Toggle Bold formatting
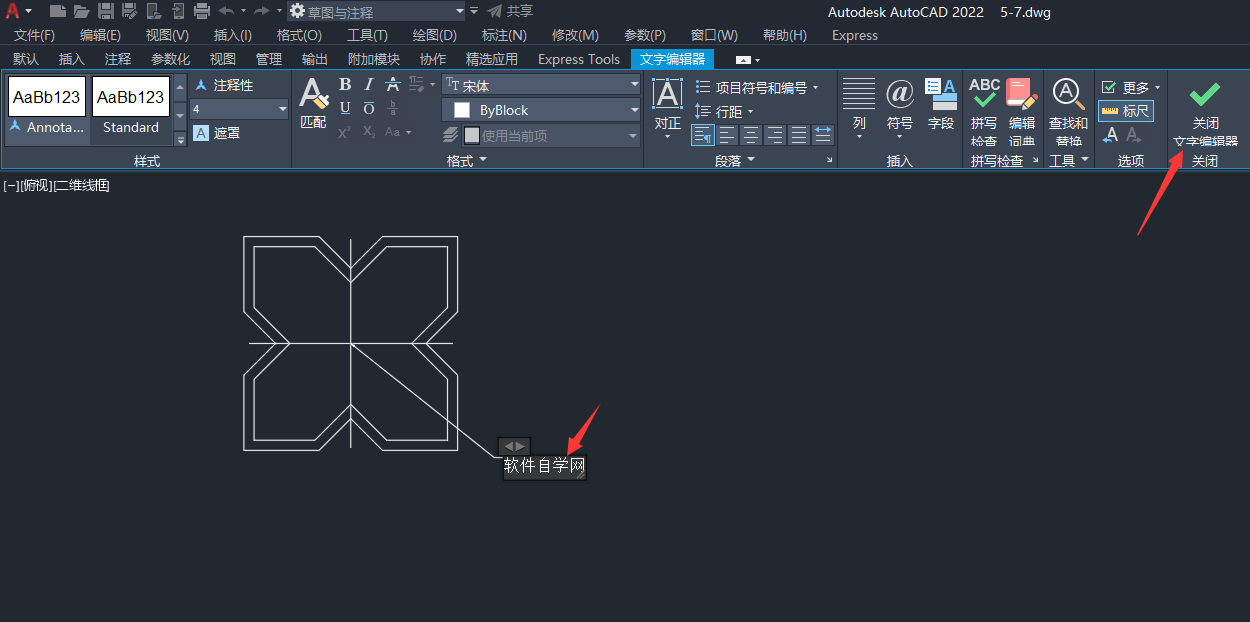Viewport: 1250px width, 622px height. pos(345,84)
